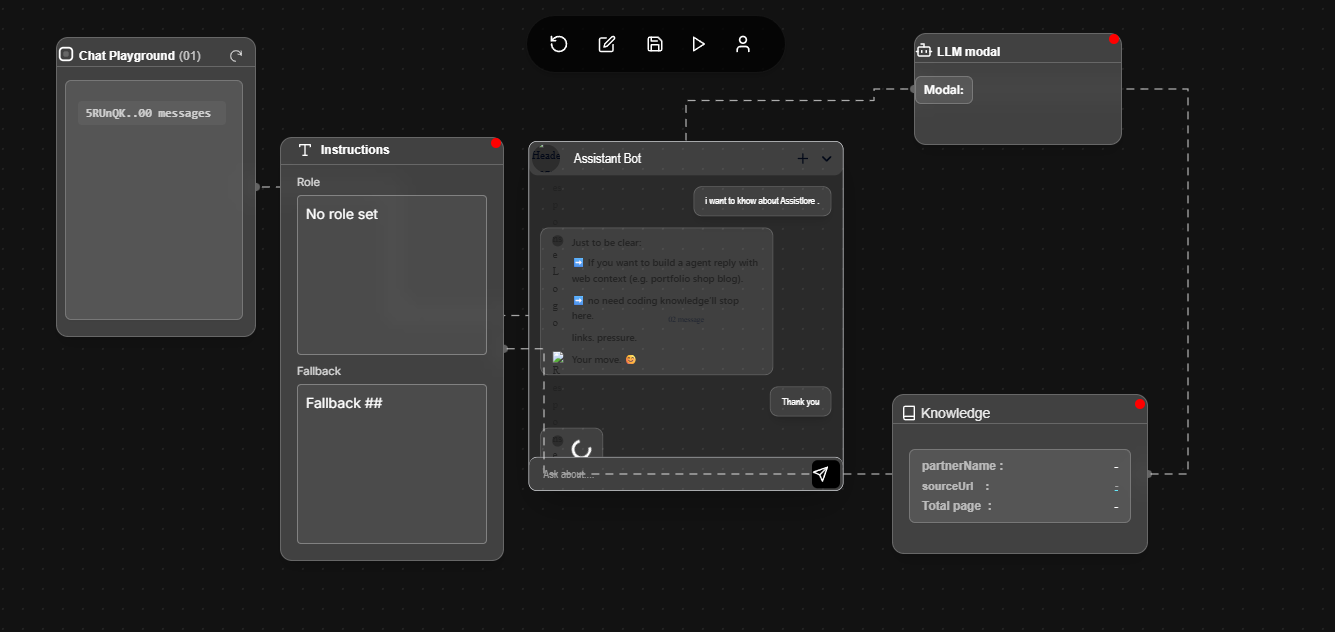The height and width of the screenshot is (632, 1335).
Task: Open the edit icon in the top toolbar
Action: 606,44
